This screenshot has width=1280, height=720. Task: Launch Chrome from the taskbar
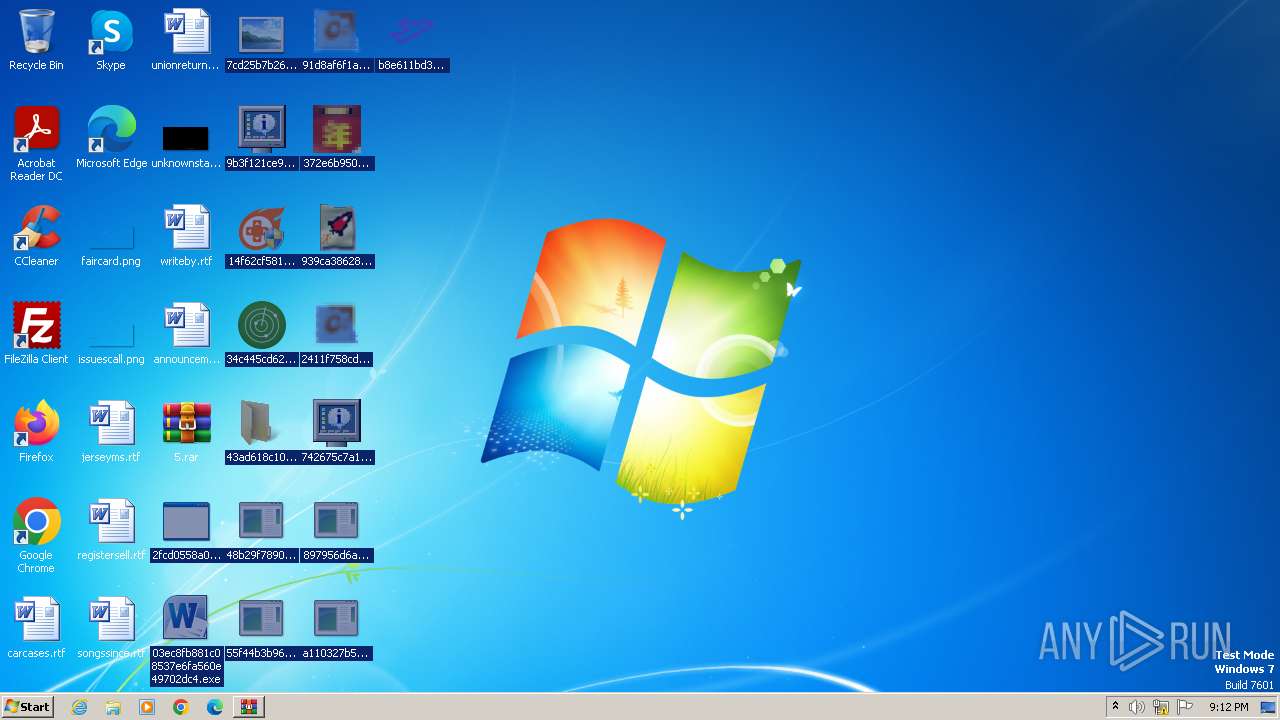pyautogui.click(x=181, y=707)
